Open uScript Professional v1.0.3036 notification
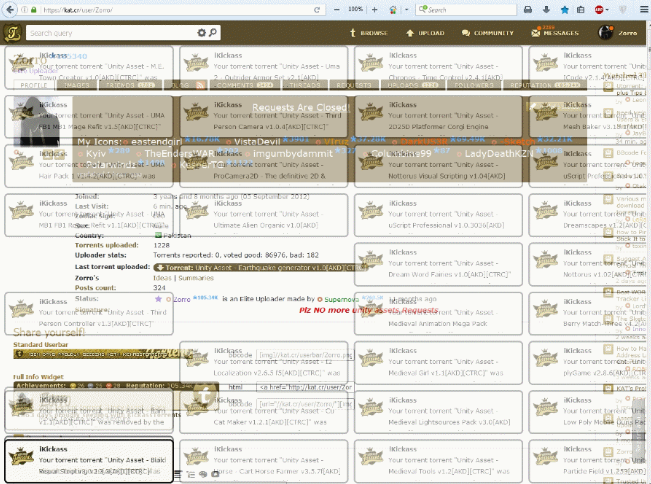 (x=438, y=216)
